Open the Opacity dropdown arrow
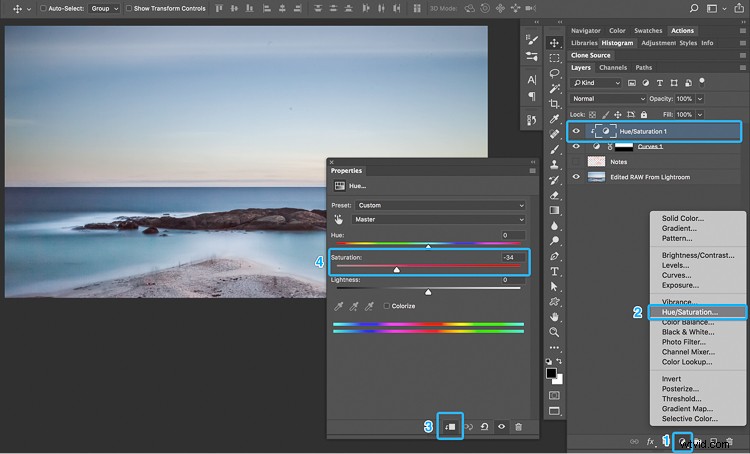The width and height of the screenshot is (750, 454). [700, 99]
